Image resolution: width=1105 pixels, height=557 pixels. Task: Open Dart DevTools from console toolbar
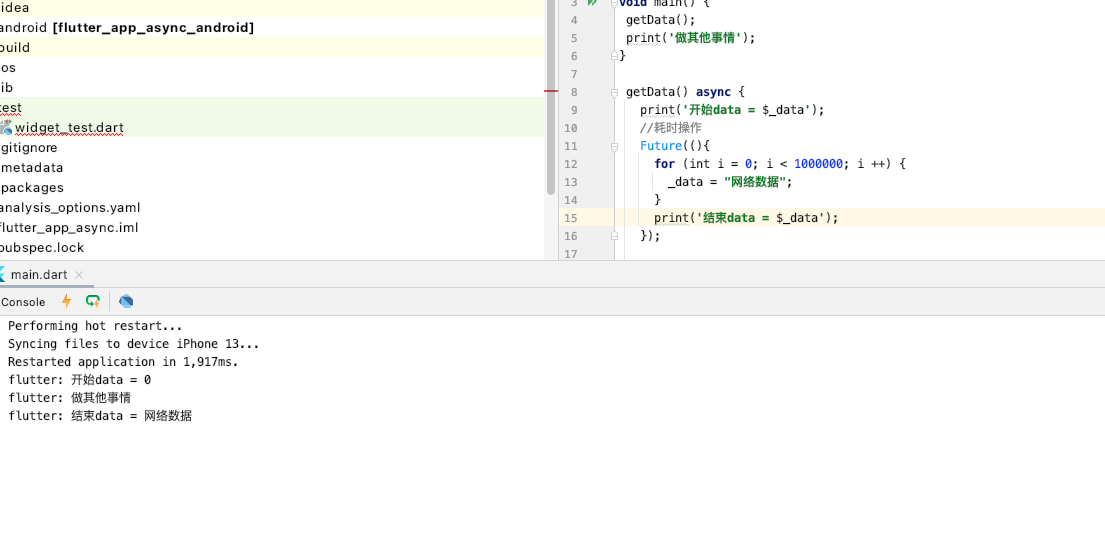(x=126, y=302)
